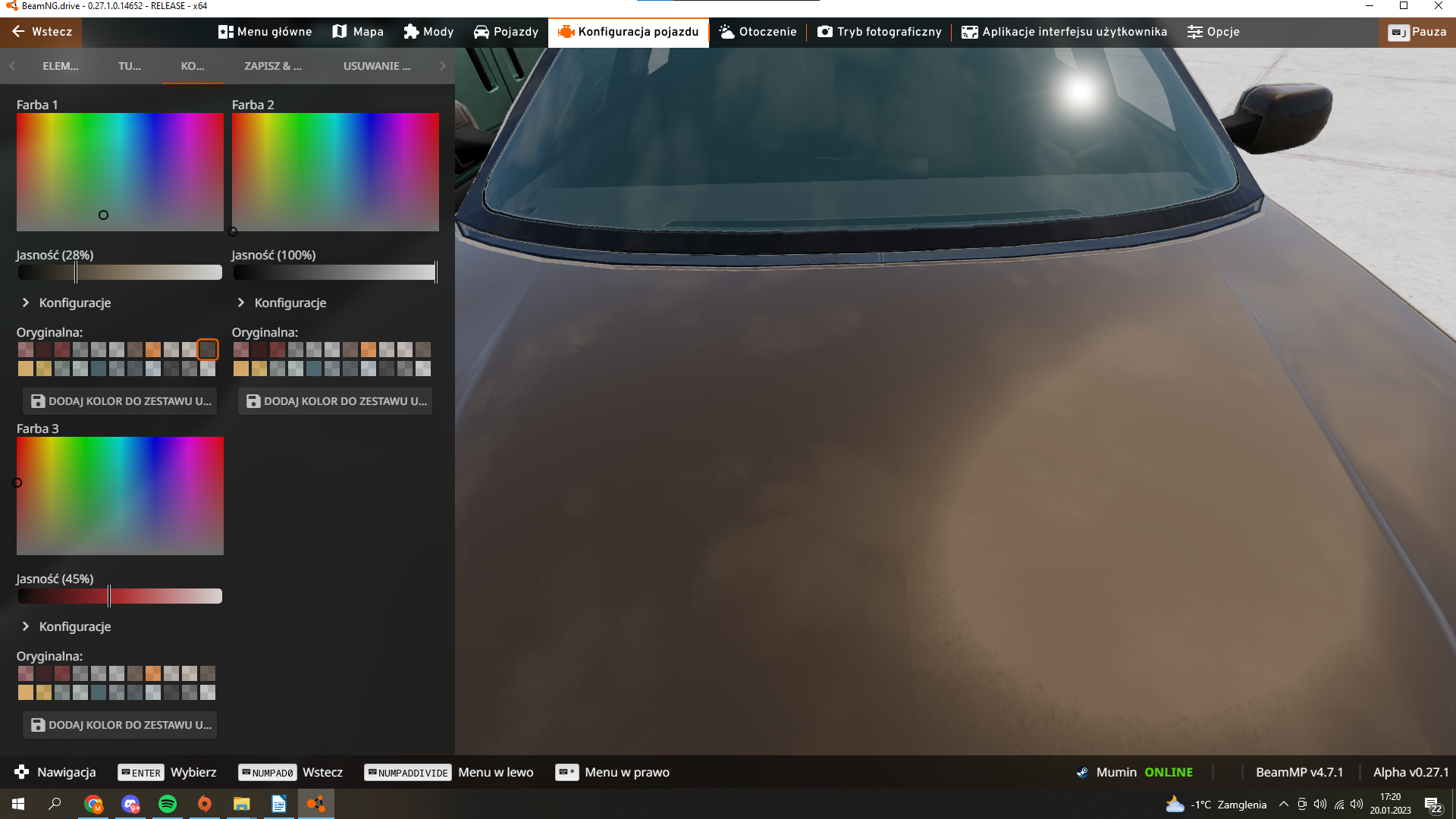Open Aplikacje interfejsu użytkownika

tap(1064, 32)
